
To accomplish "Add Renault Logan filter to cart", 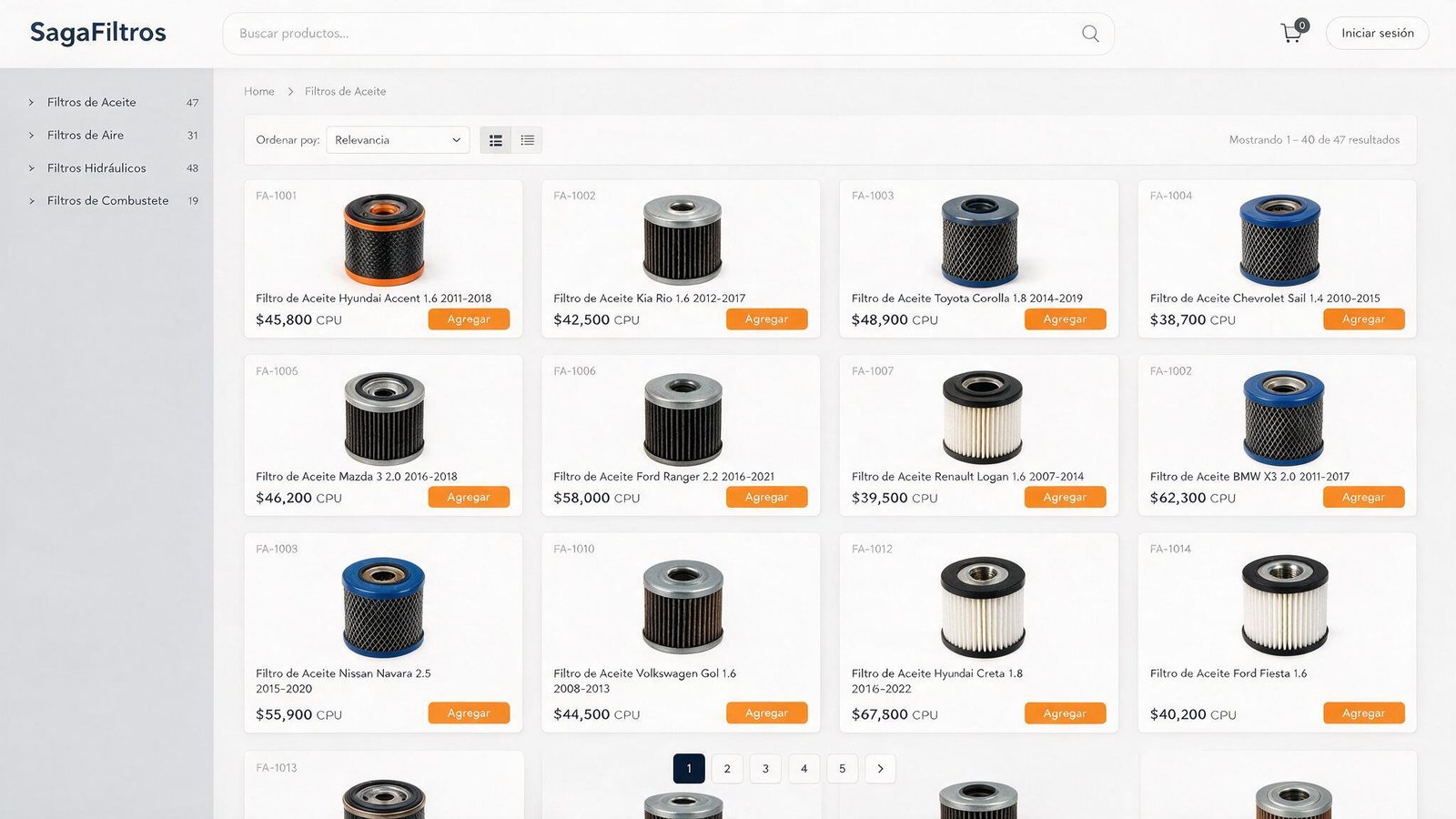I will (1065, 497).
